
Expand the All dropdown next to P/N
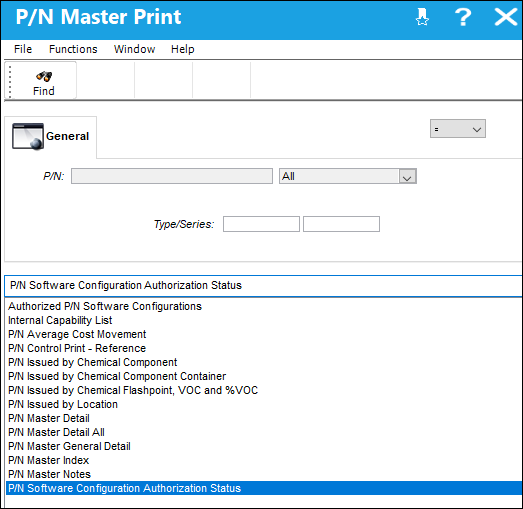407,176
